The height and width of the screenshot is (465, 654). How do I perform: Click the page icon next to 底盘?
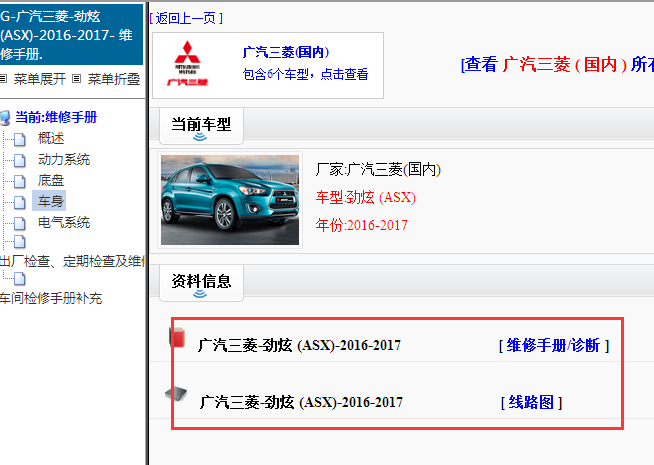tap(19, 181)
